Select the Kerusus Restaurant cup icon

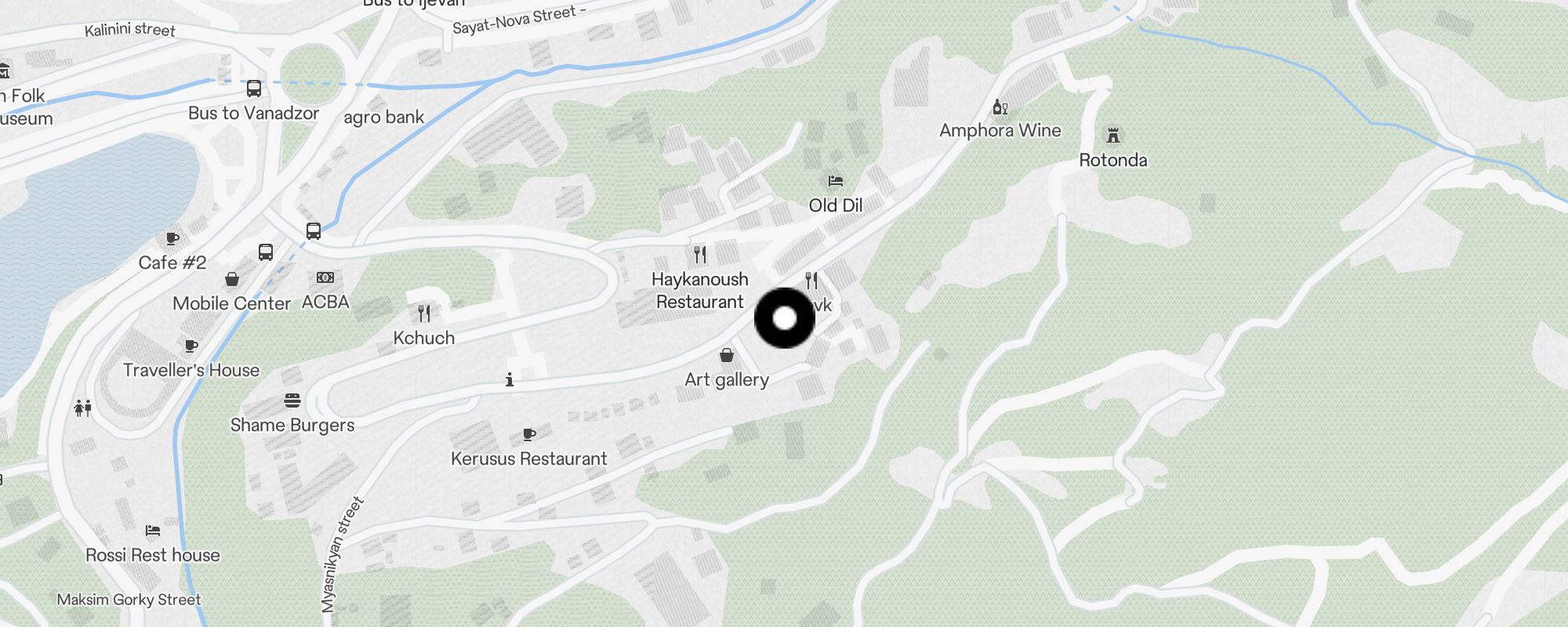tap(529, 434)
